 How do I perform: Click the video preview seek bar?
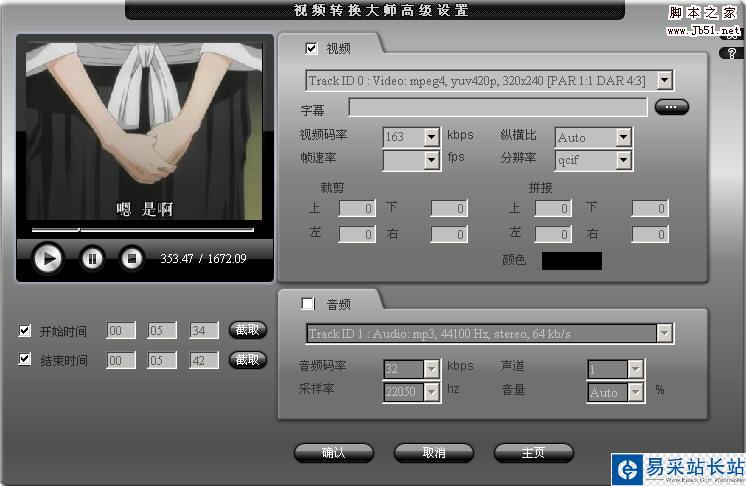(x=142, y=230)
